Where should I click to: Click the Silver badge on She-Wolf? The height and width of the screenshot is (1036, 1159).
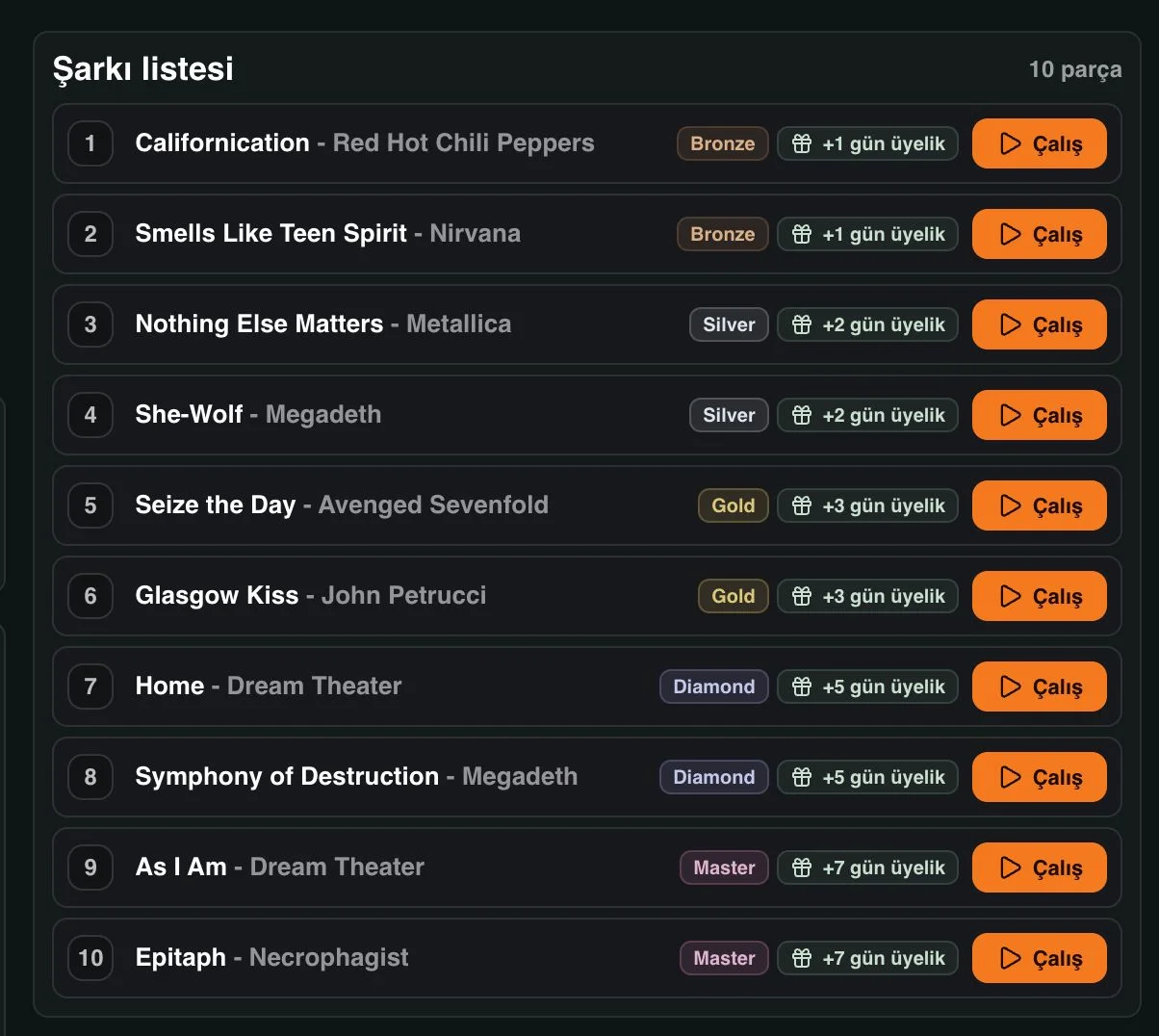pyautogui.click(x=729, y=415)
